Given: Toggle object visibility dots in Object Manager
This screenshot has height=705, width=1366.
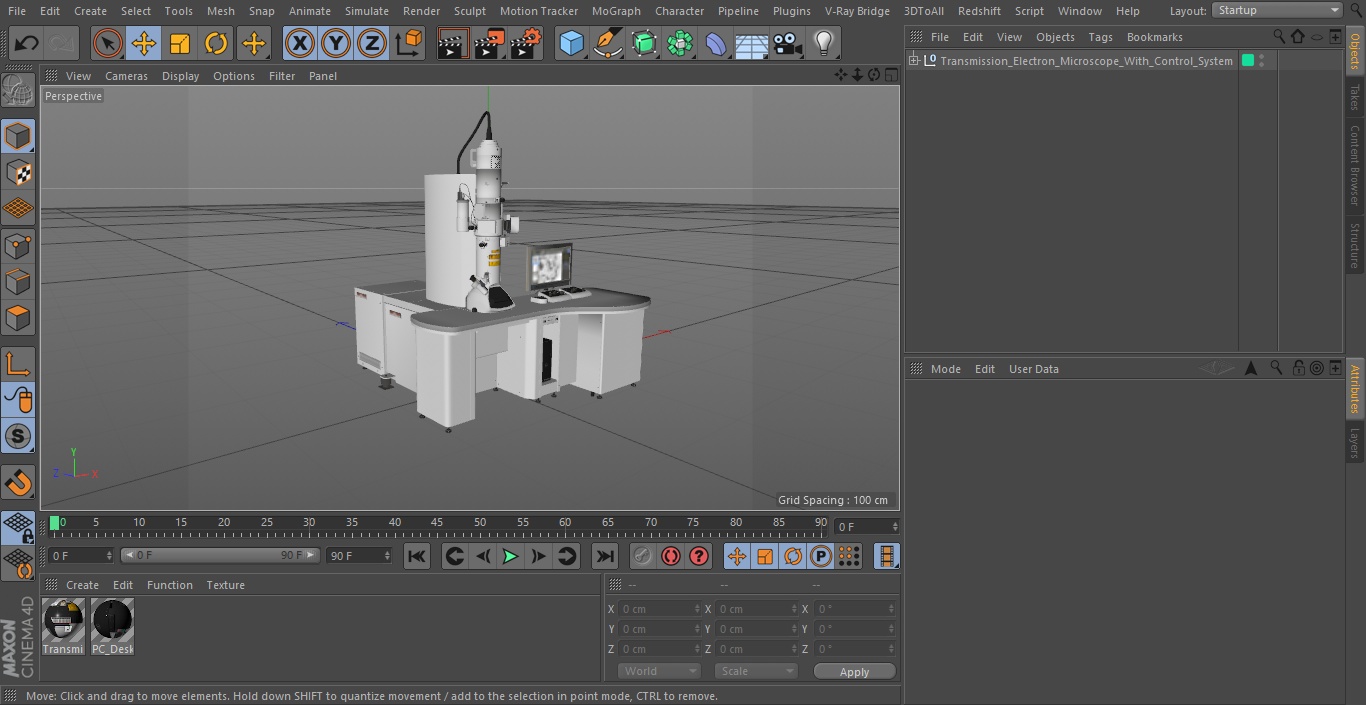Looking at the screenshot, I should 1262,61.
